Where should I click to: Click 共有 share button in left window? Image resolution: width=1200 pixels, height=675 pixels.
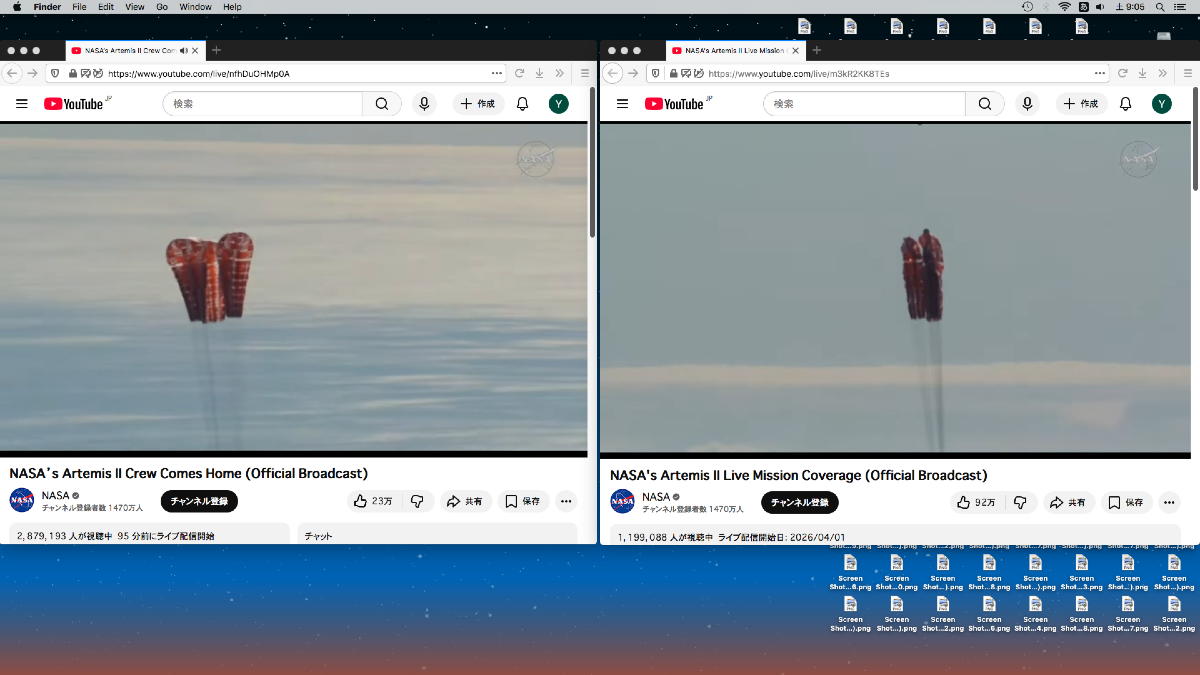pyautogui.click(x=465, y=501)
